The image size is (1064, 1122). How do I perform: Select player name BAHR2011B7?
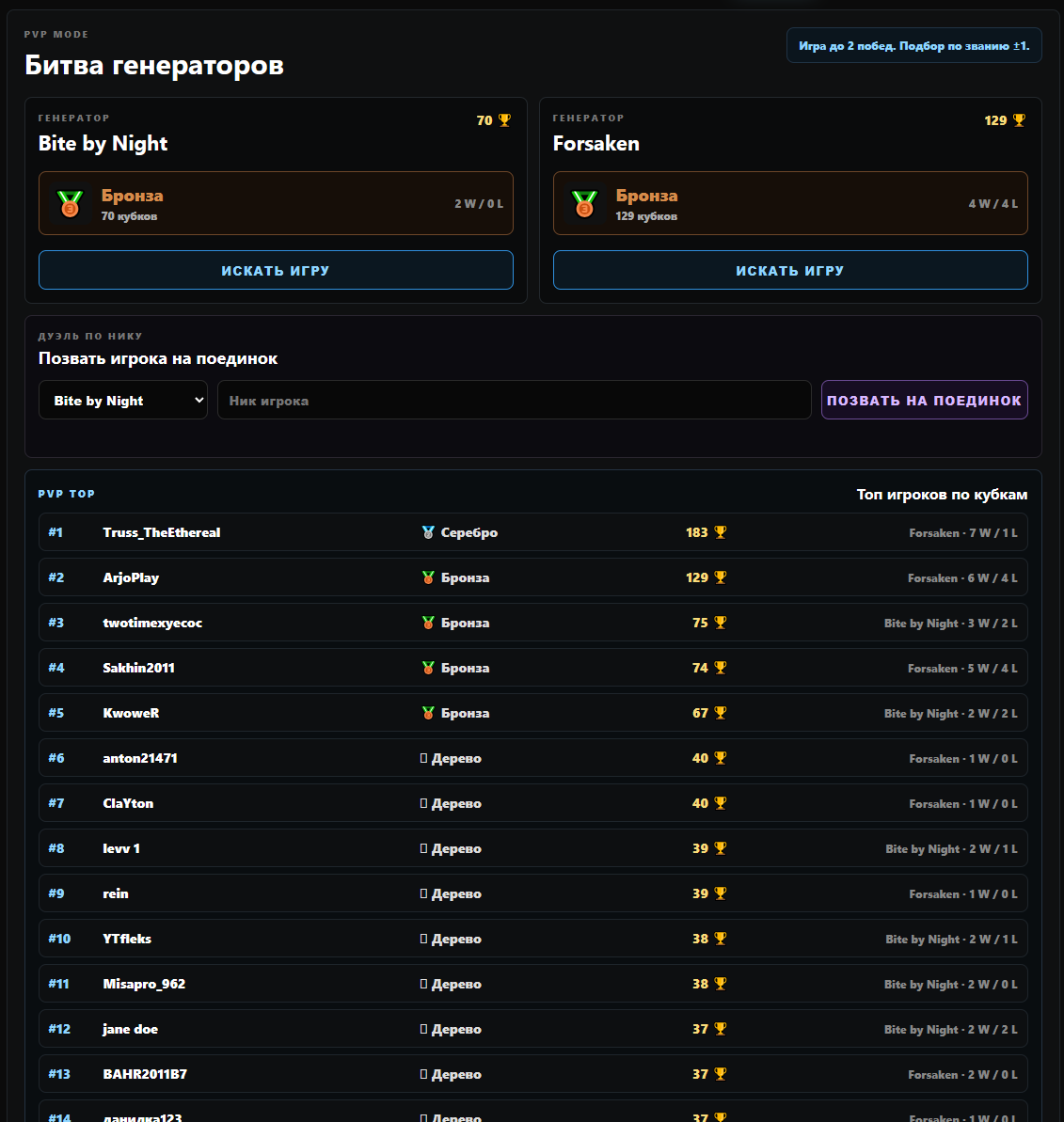(145, 1073)
